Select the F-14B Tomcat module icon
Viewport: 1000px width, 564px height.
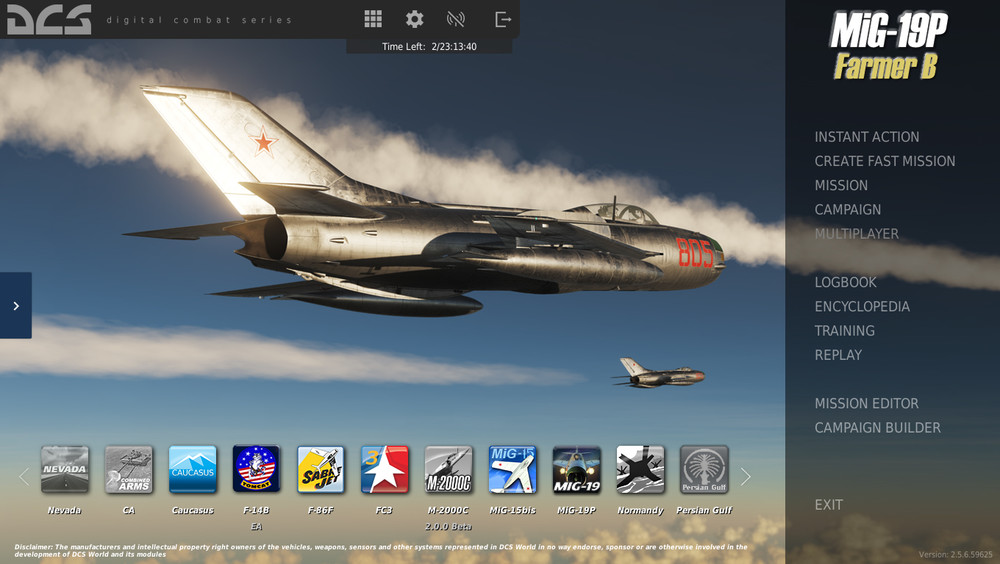256,469
